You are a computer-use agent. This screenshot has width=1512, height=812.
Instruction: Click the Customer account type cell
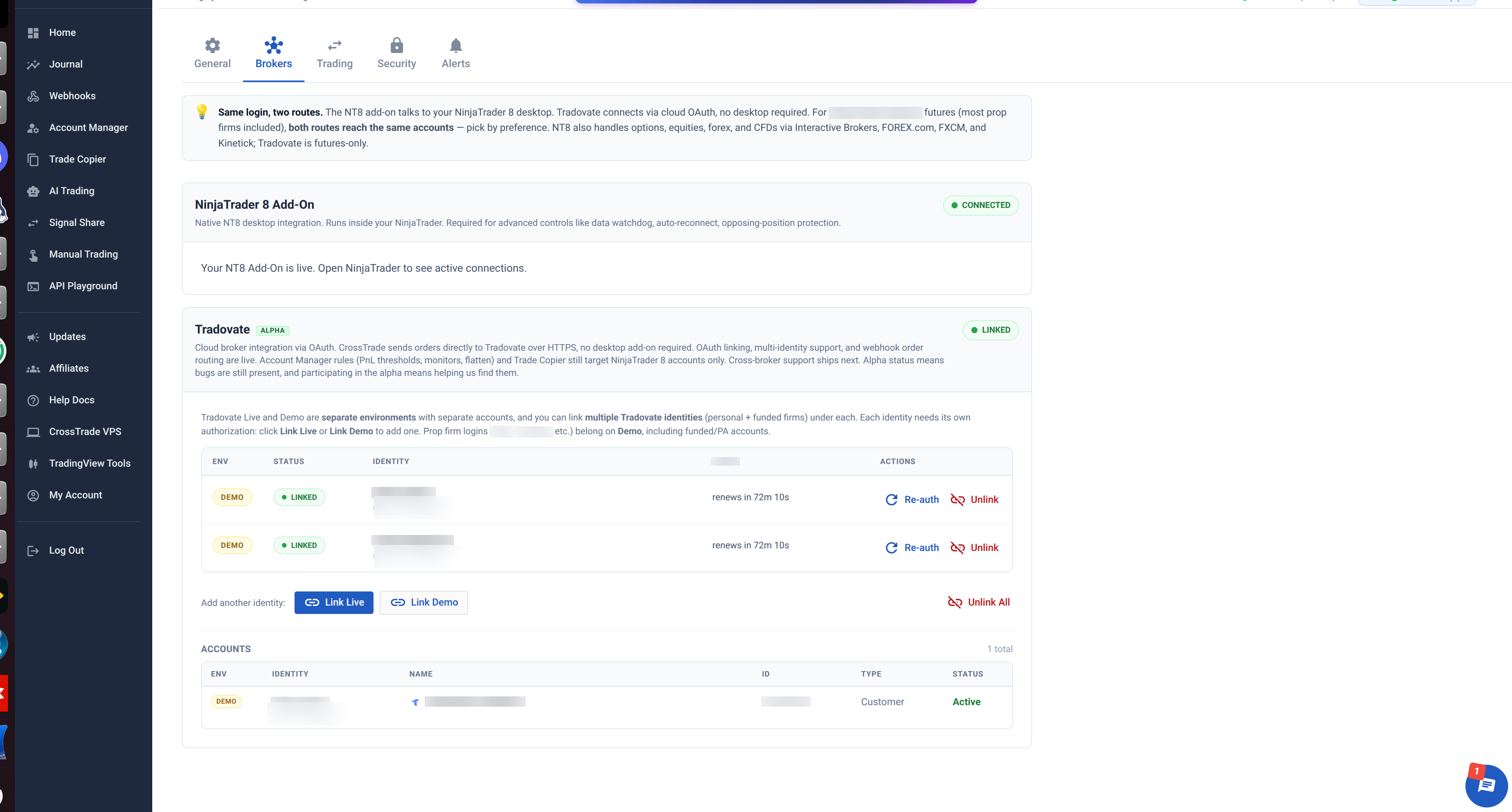point(882,702)
